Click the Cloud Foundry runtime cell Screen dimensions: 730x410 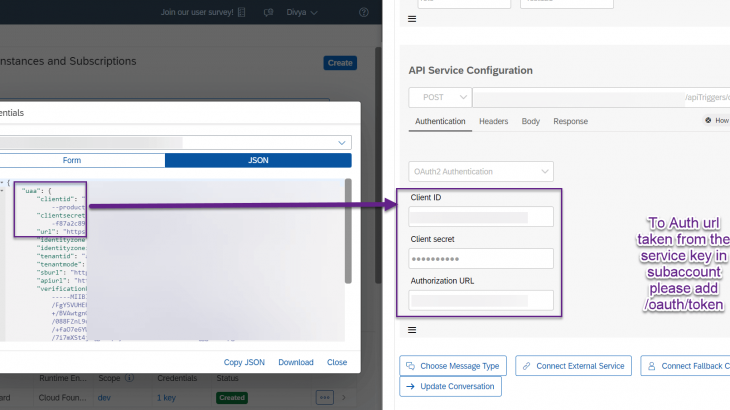point(62,398)
